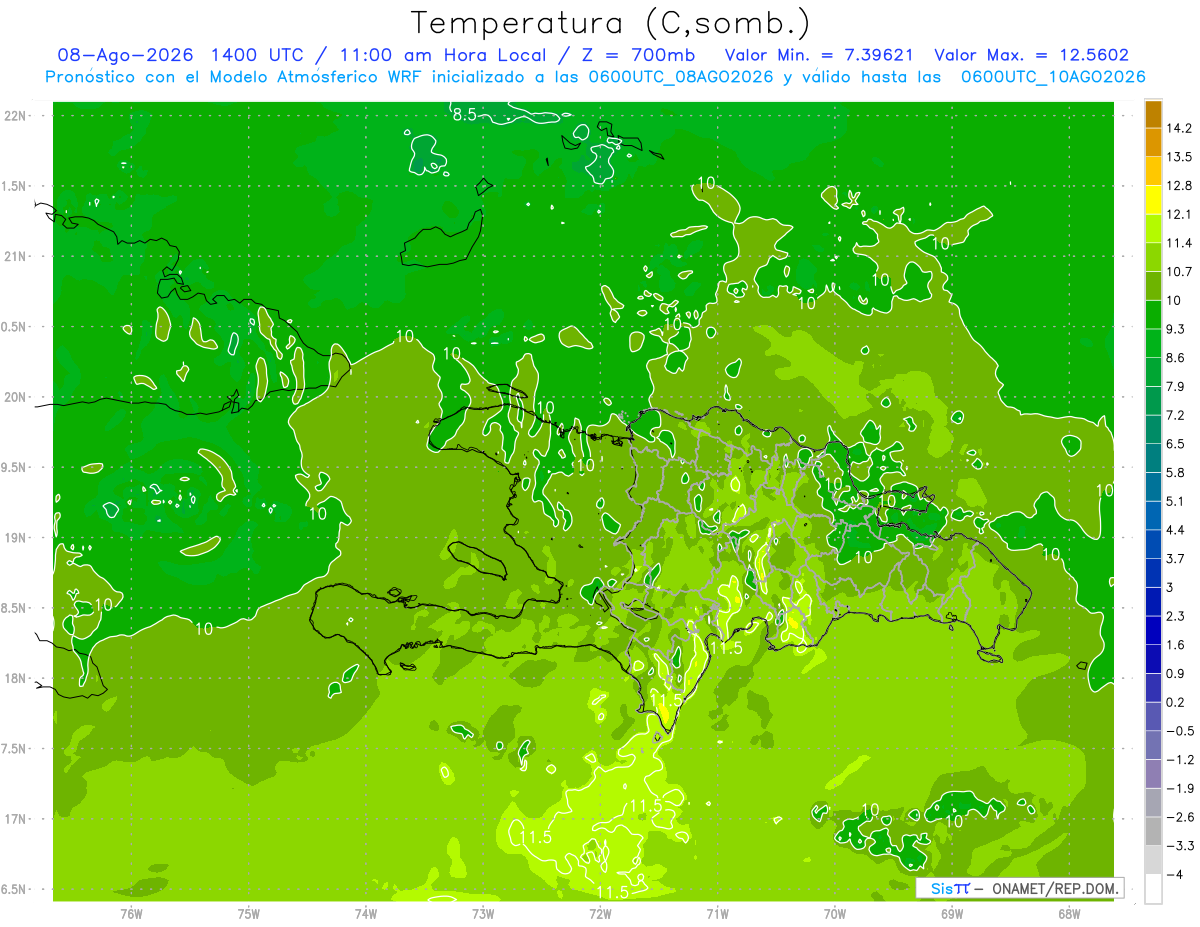1200x927 pixels.
Task: Click the '8.5' contour label near map top
Action: coord(464,115)
